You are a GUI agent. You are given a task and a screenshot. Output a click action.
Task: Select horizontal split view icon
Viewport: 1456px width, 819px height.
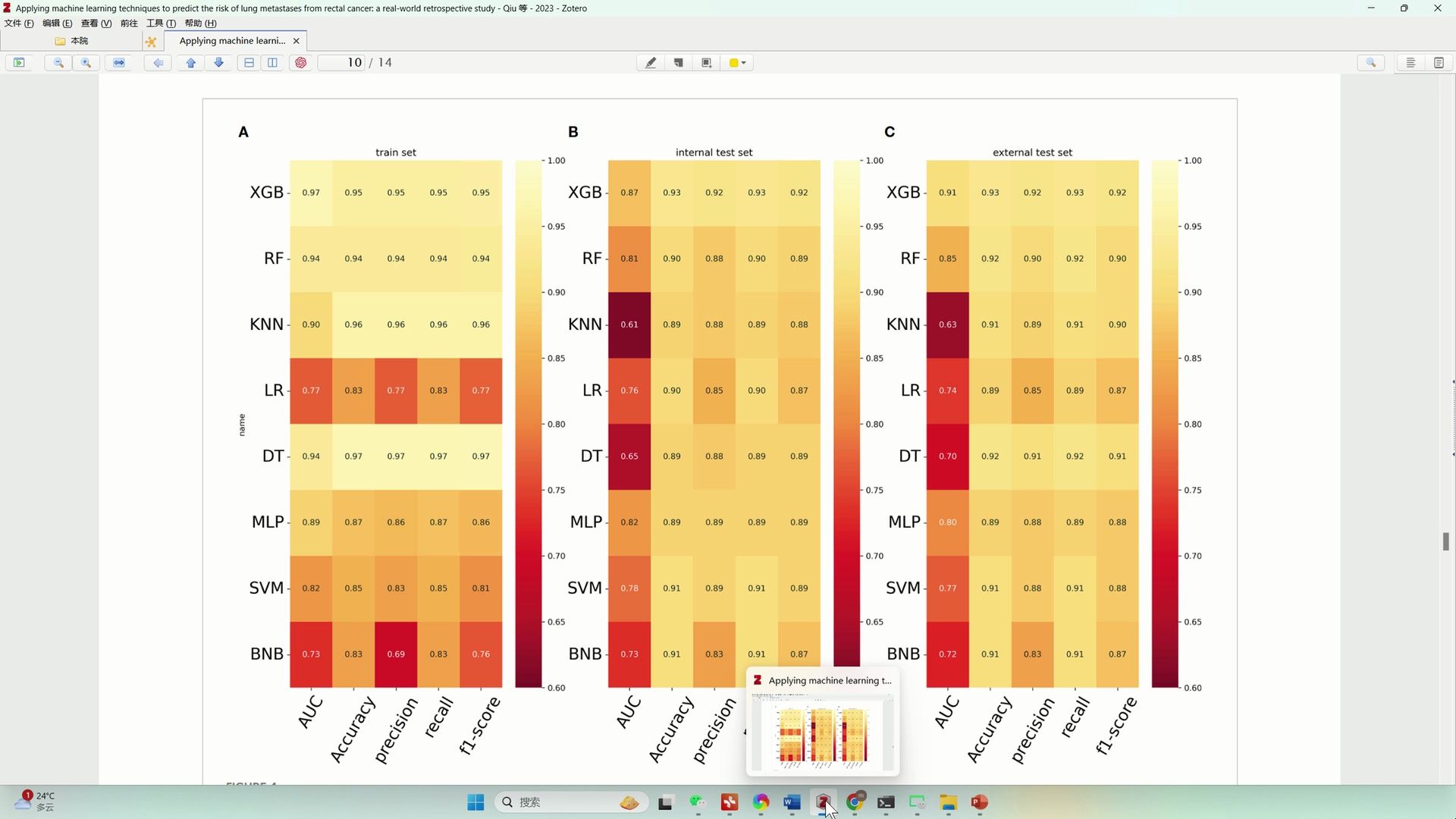[x=249, y=63]
